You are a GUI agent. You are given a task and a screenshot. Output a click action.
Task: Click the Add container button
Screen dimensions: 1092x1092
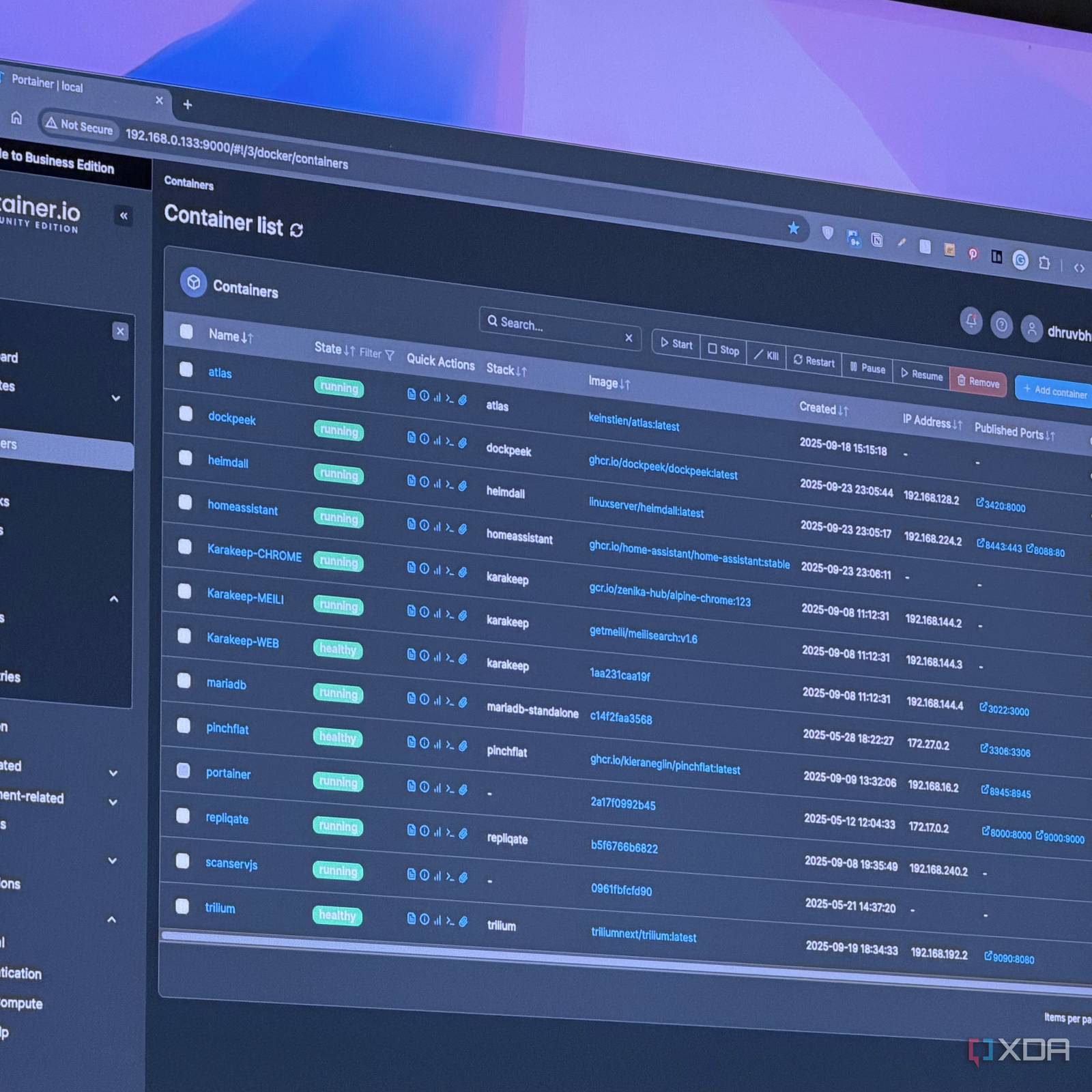(x=1054, y=391)
